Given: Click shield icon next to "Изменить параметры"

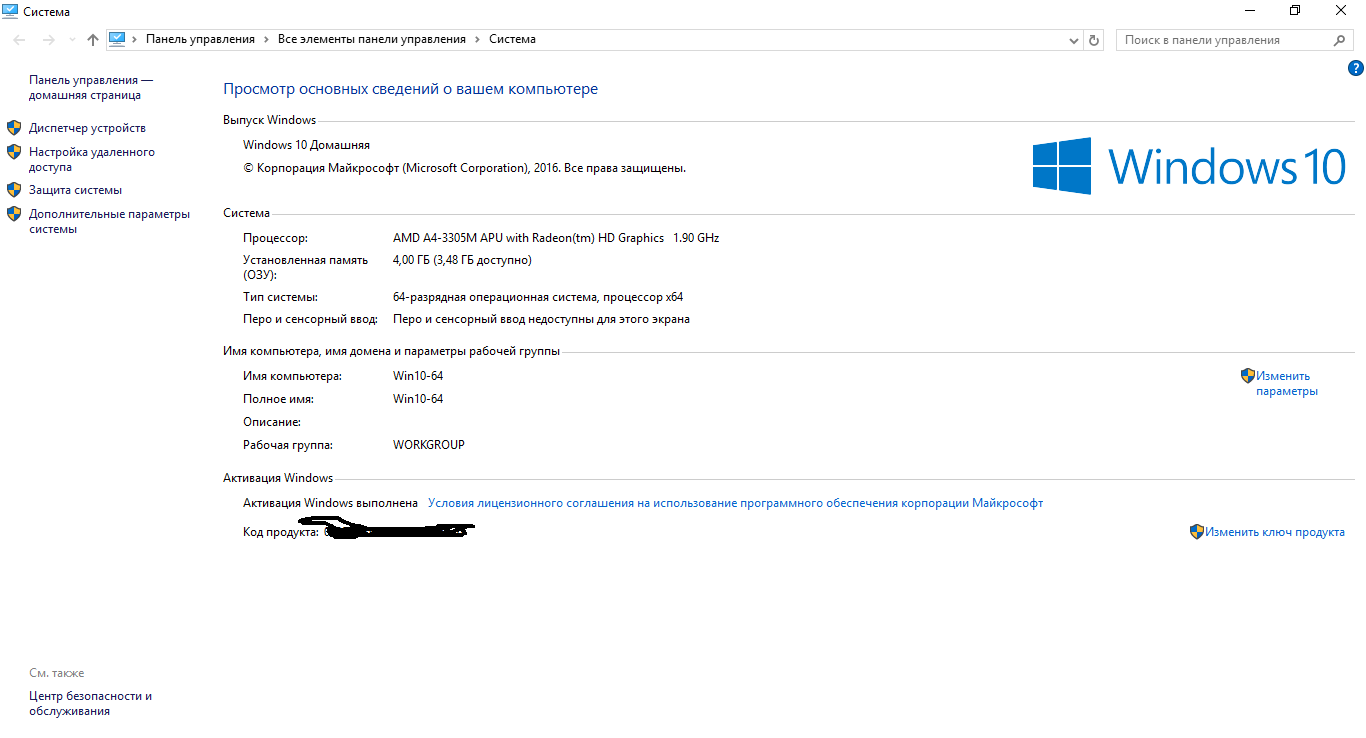Looking at the screenshot, I should coord(1248,376).
